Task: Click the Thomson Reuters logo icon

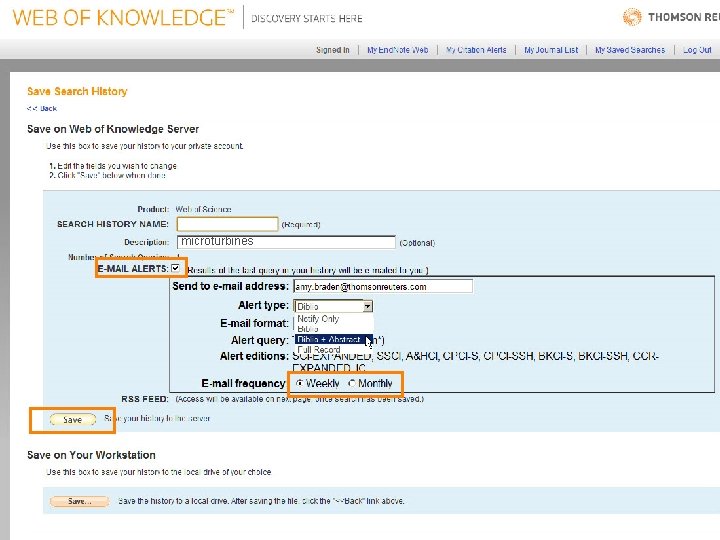Action: point(632,17)
